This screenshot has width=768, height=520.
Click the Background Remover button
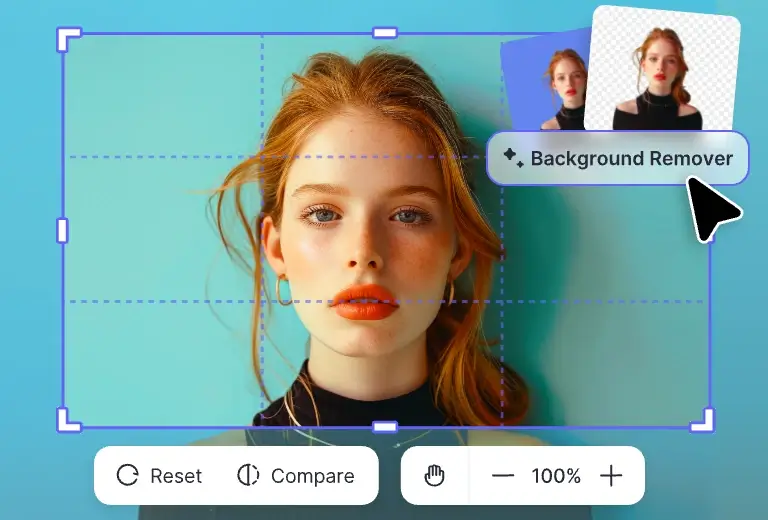(x=618, y=158)
